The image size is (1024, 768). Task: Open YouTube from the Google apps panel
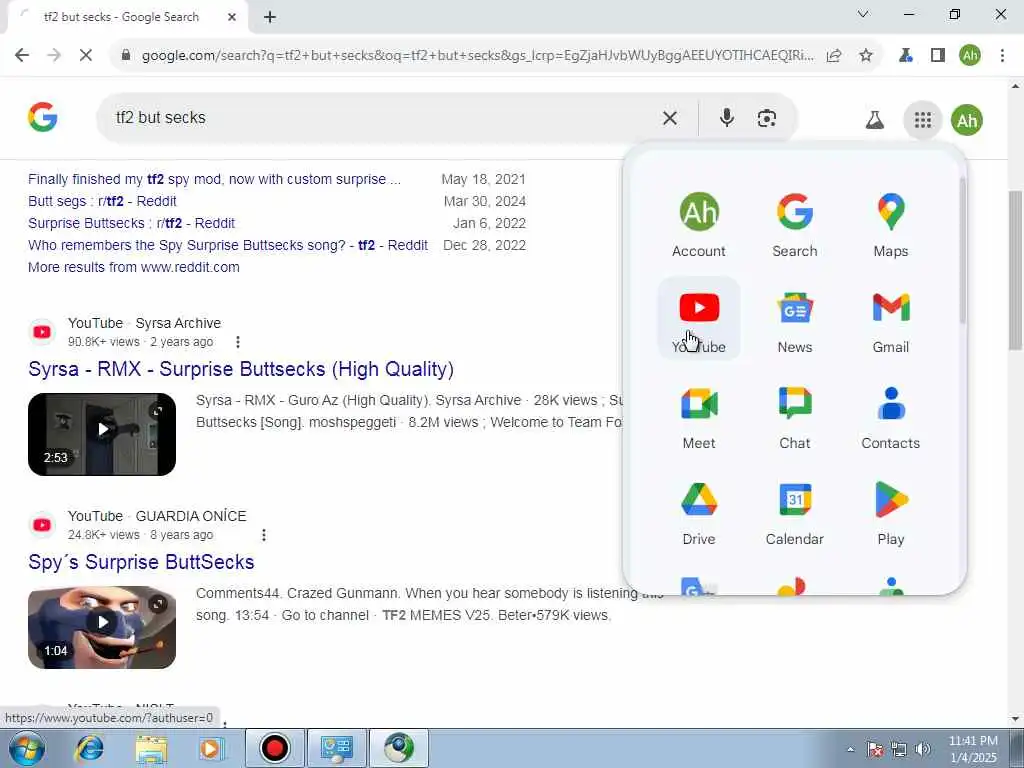point(699,319)
